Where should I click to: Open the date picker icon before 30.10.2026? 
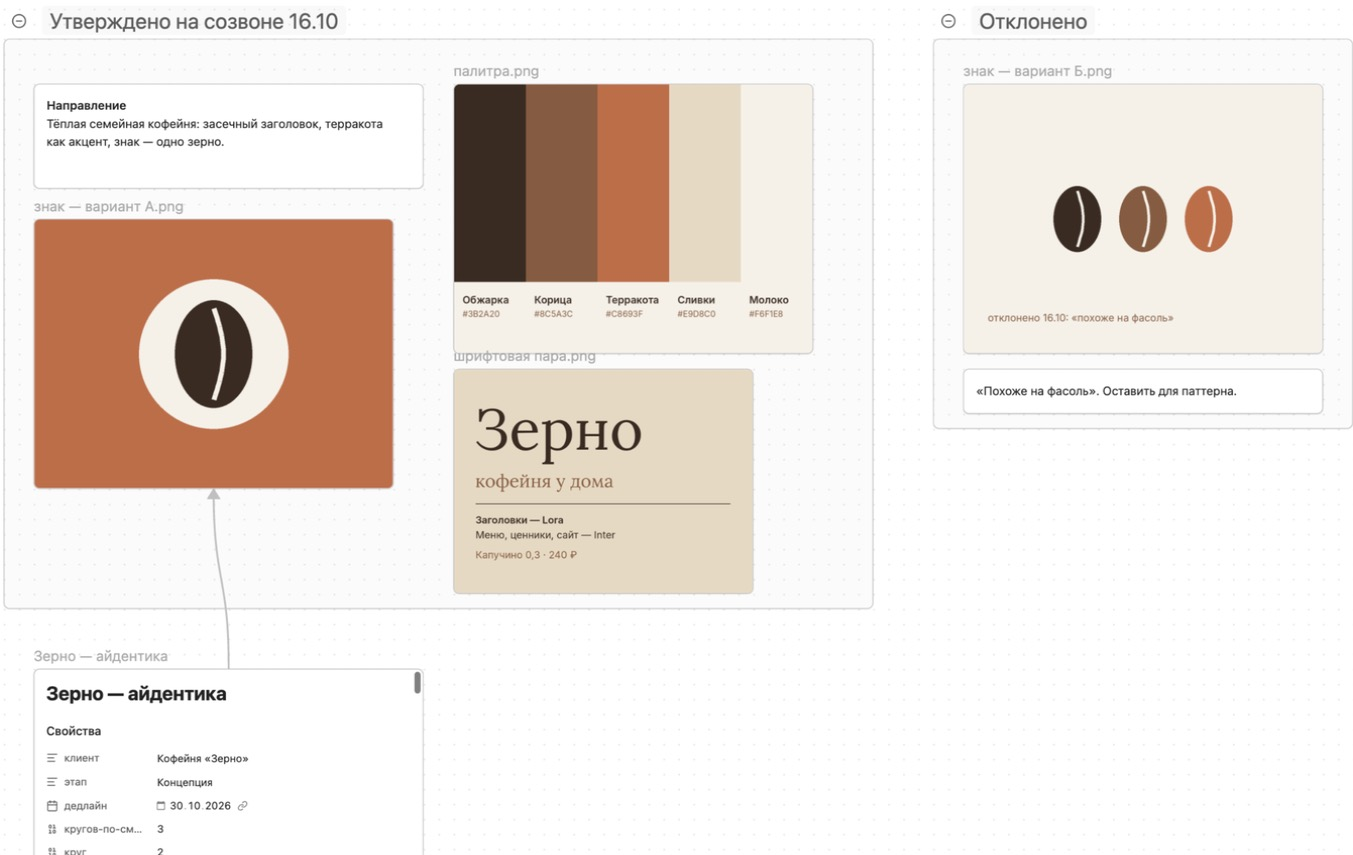pyautogui.click(x=161, y=806)
